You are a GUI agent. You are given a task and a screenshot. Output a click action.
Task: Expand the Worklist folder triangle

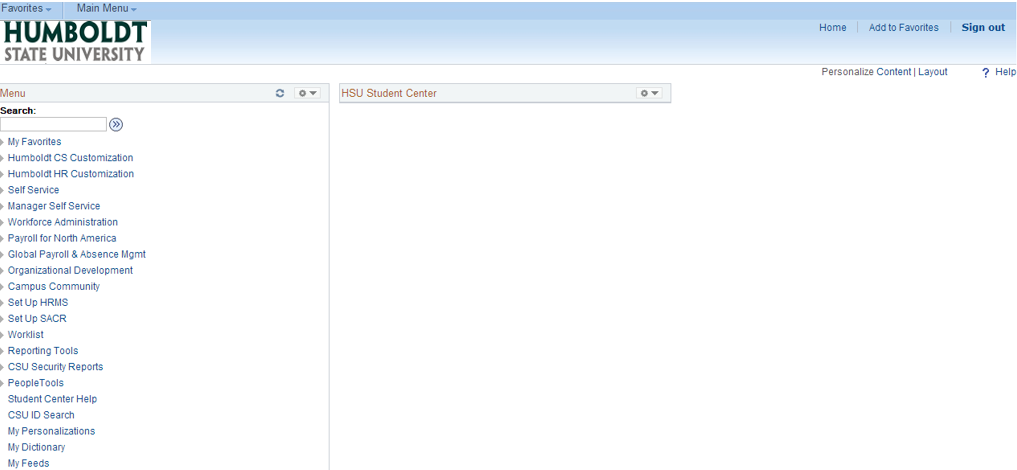(x=3, y=335)
